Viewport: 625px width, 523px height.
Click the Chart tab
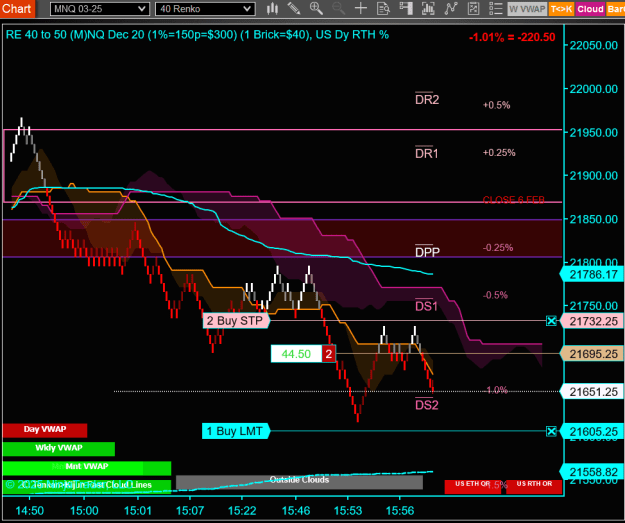point(17,8)
